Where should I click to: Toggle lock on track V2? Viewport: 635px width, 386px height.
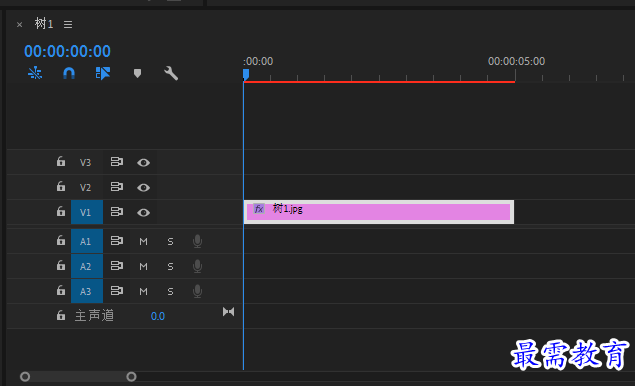pos(61,187)
